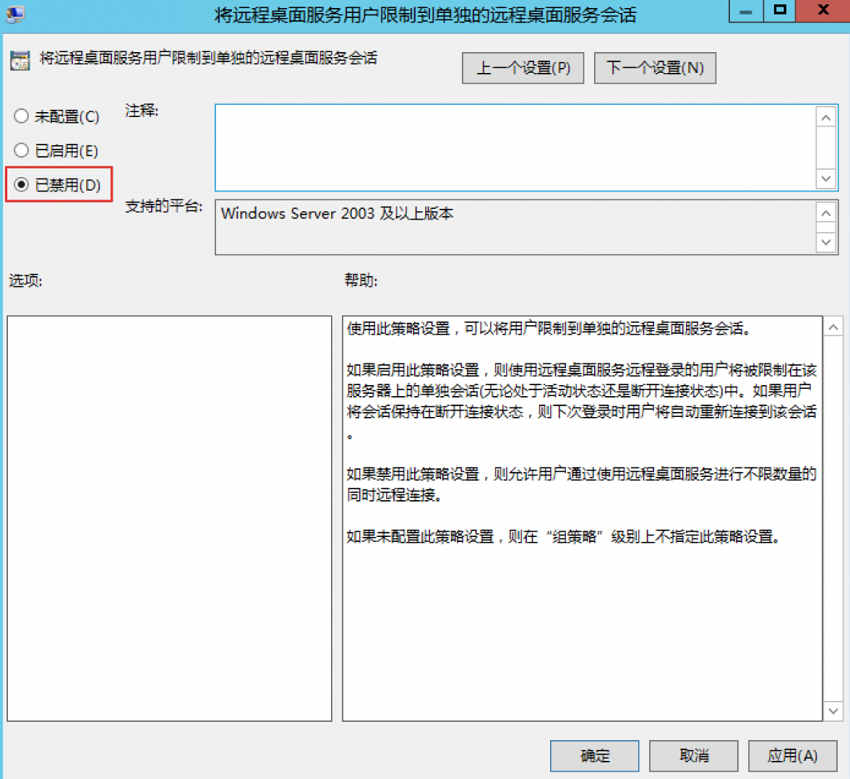Click inside the empty 选项 options panel
This screenshot has width=850, height=779.
coord(169,518)
